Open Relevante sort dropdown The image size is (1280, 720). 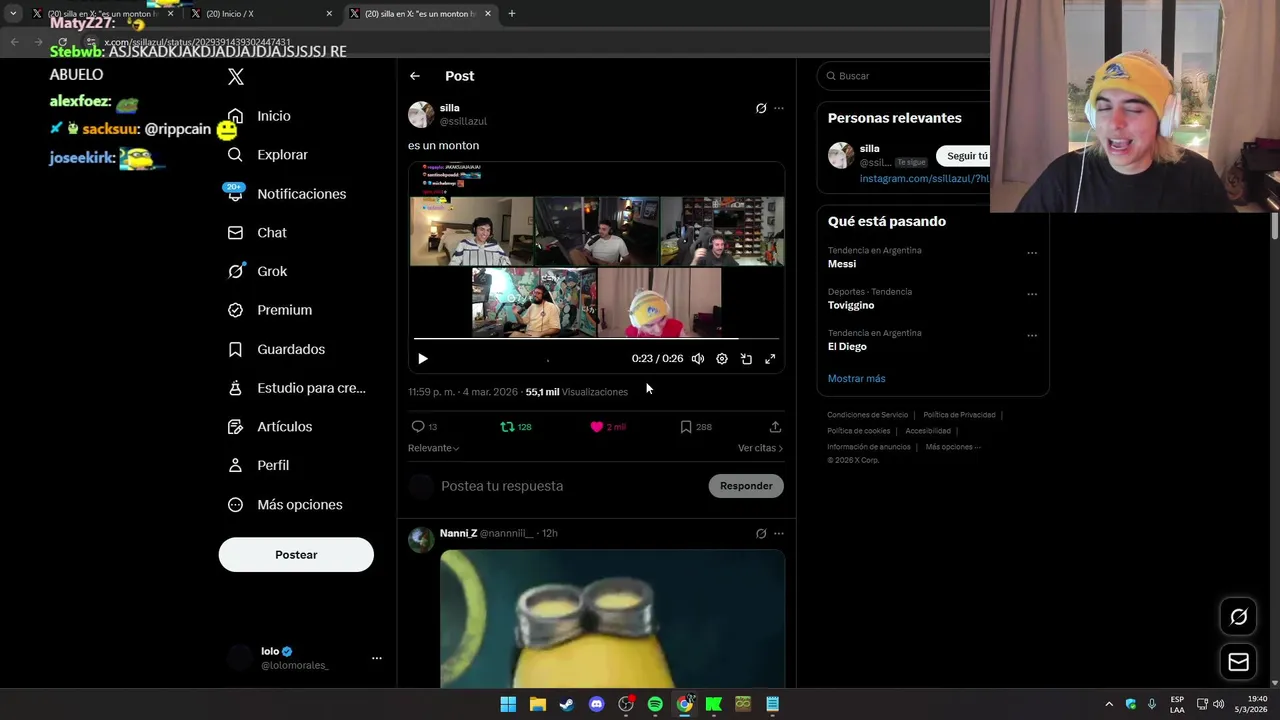pyautogui.click(x=434, y=448)
